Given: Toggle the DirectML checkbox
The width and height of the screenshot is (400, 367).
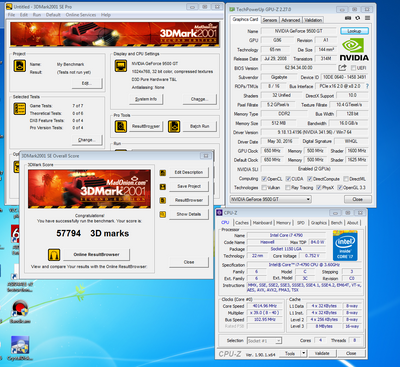Looking at the screenshot, I should 346,179.
